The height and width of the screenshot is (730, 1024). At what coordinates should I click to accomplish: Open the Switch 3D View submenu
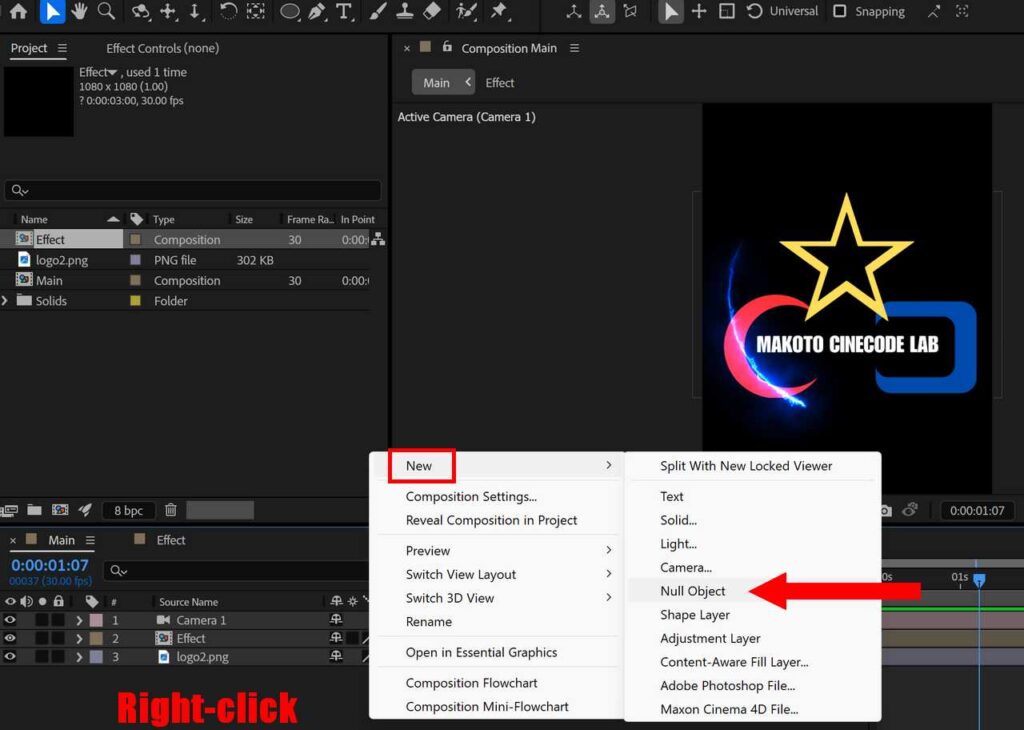(x=497, y=597)
